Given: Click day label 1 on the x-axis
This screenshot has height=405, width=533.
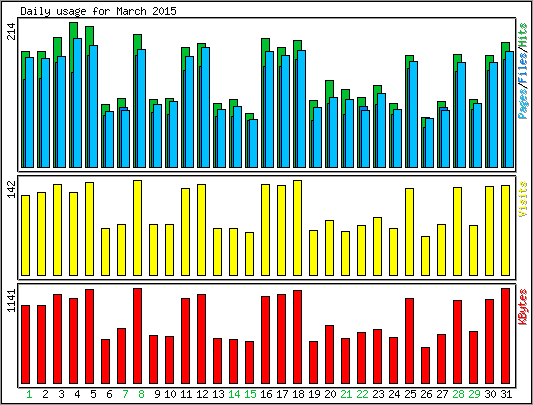Looking at the screenshot, I should point(29,394).
